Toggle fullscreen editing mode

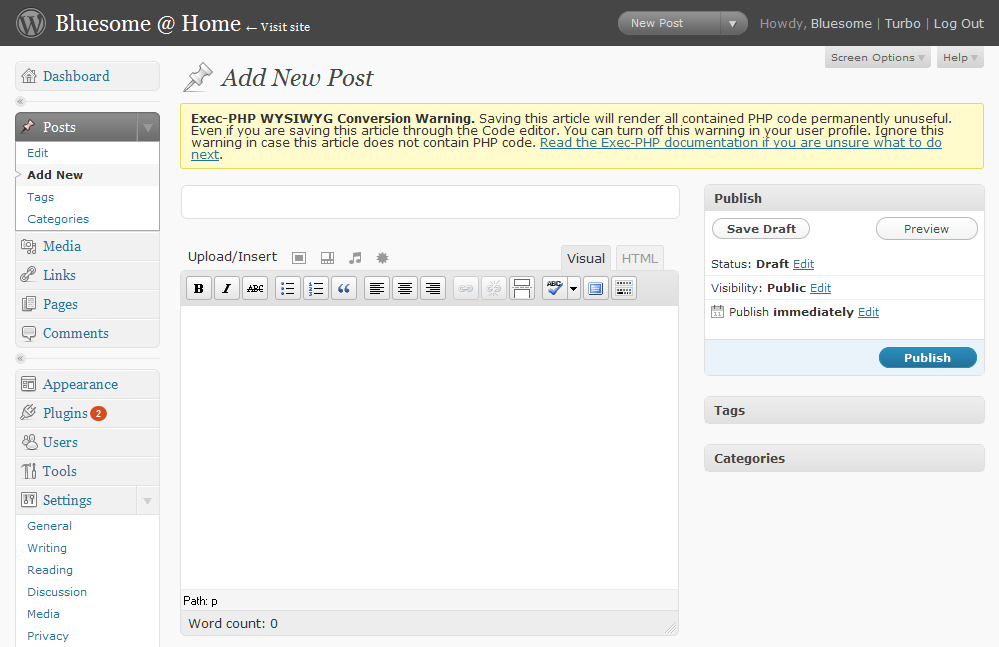point(596,289)
